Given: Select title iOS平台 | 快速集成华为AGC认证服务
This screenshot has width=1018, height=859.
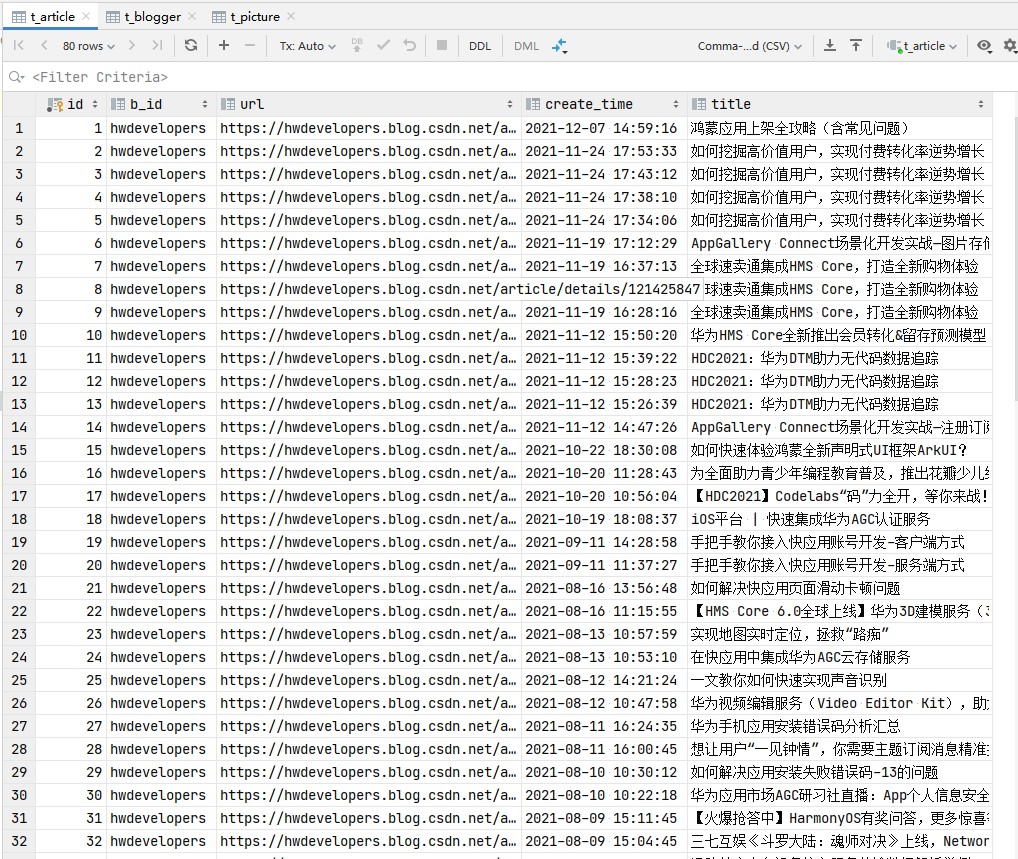Looking at the screenshot, I should (839, 519).
